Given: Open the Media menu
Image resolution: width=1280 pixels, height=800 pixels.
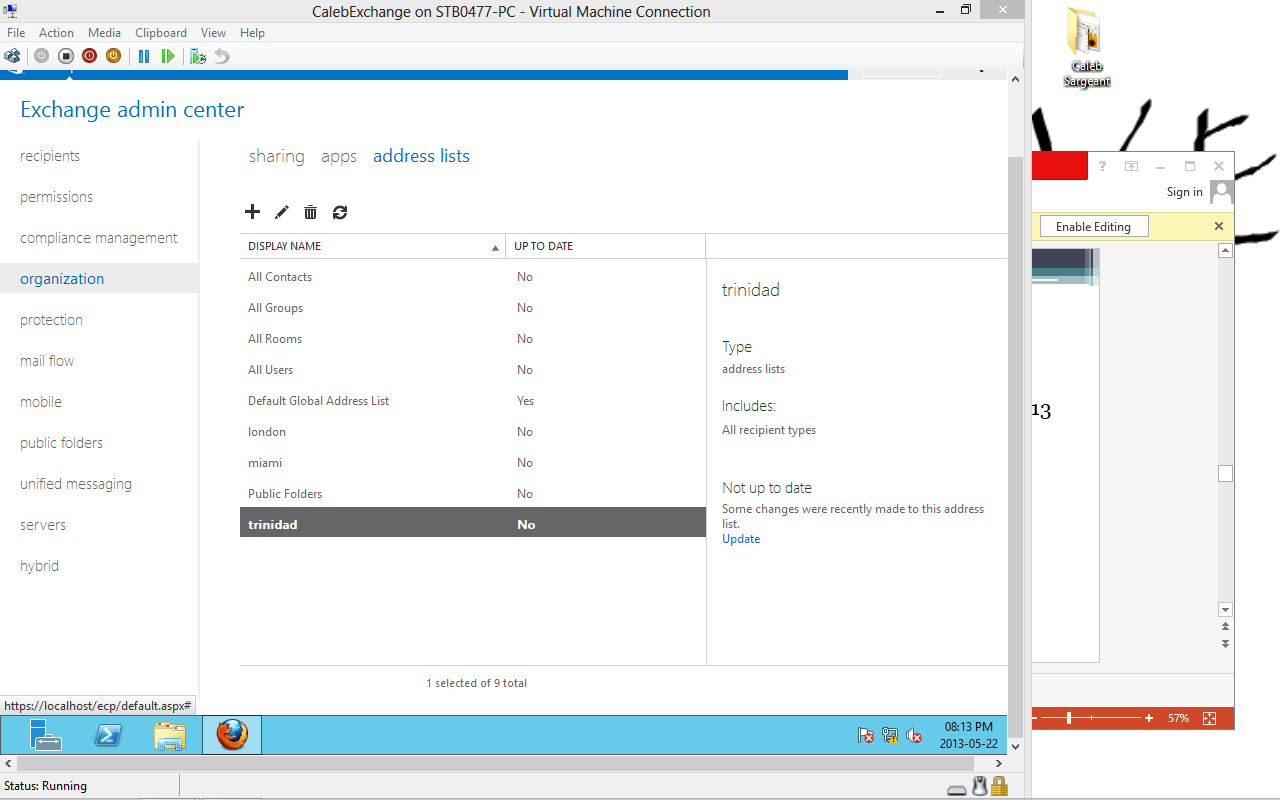Looking at the screenshot, I should pos(104,33).
